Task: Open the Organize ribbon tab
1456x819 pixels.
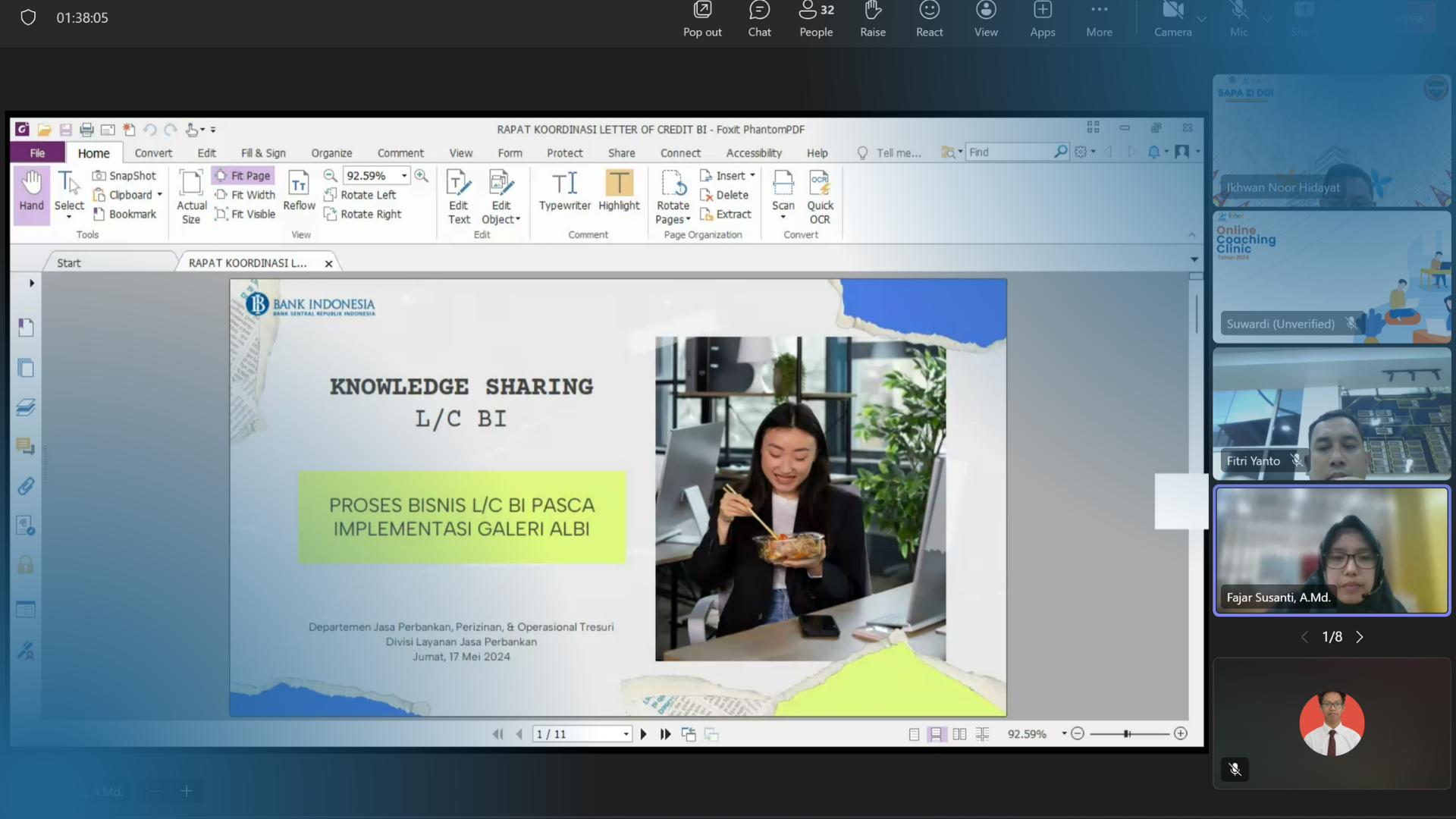Action: 331,153
